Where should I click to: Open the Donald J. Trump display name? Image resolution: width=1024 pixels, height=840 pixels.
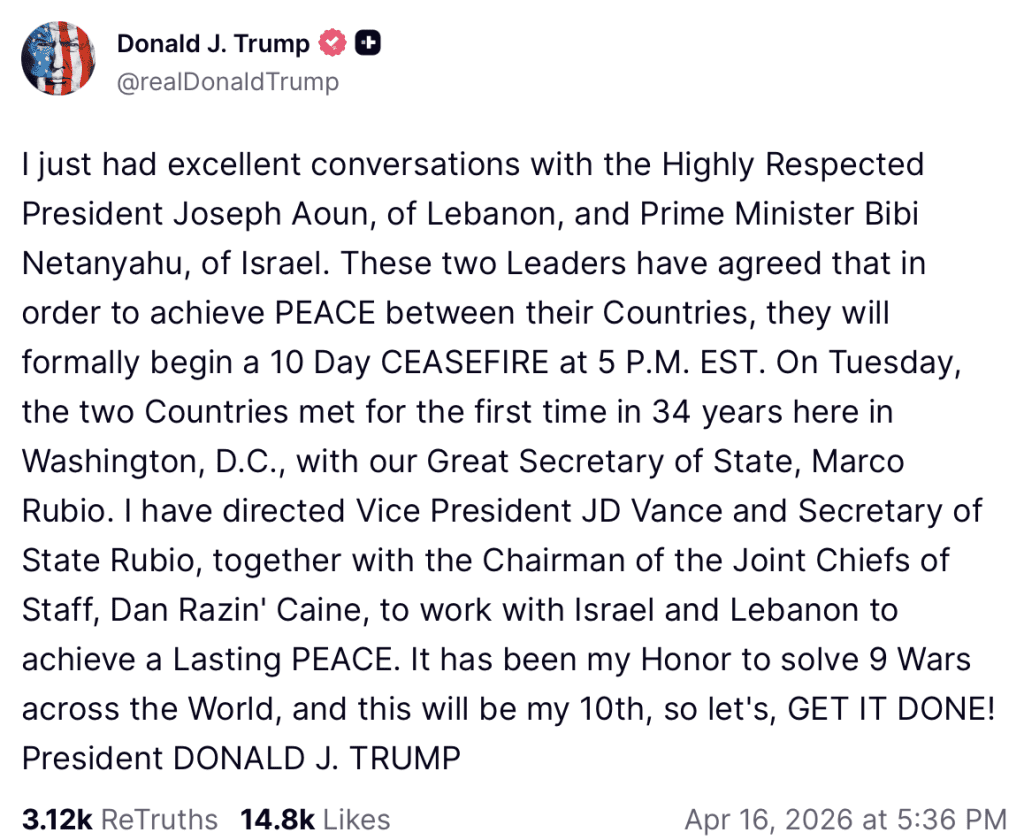(x=213, y=44)
